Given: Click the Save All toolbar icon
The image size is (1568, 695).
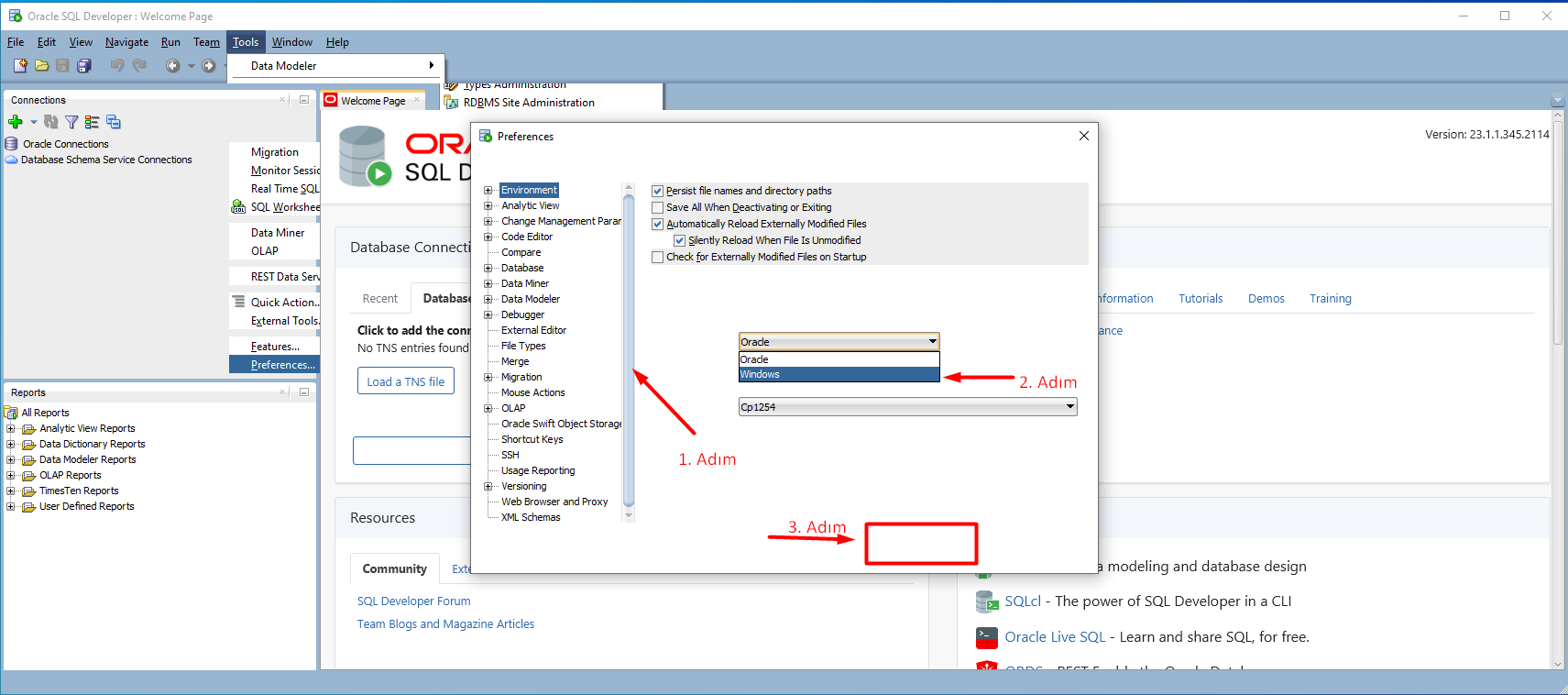Looking at the screenshot, I should pos(84,65).
